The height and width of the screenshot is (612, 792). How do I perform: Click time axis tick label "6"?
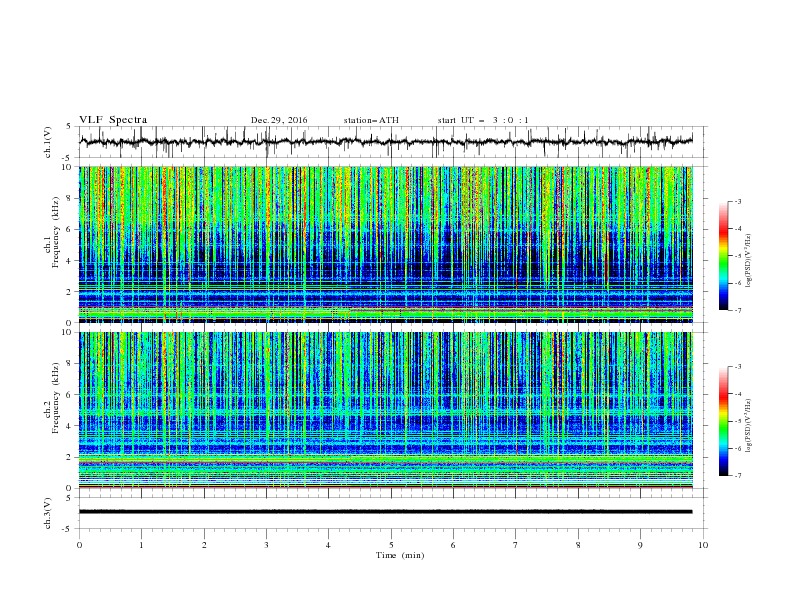pyautogui.click(x=453, y=545)
